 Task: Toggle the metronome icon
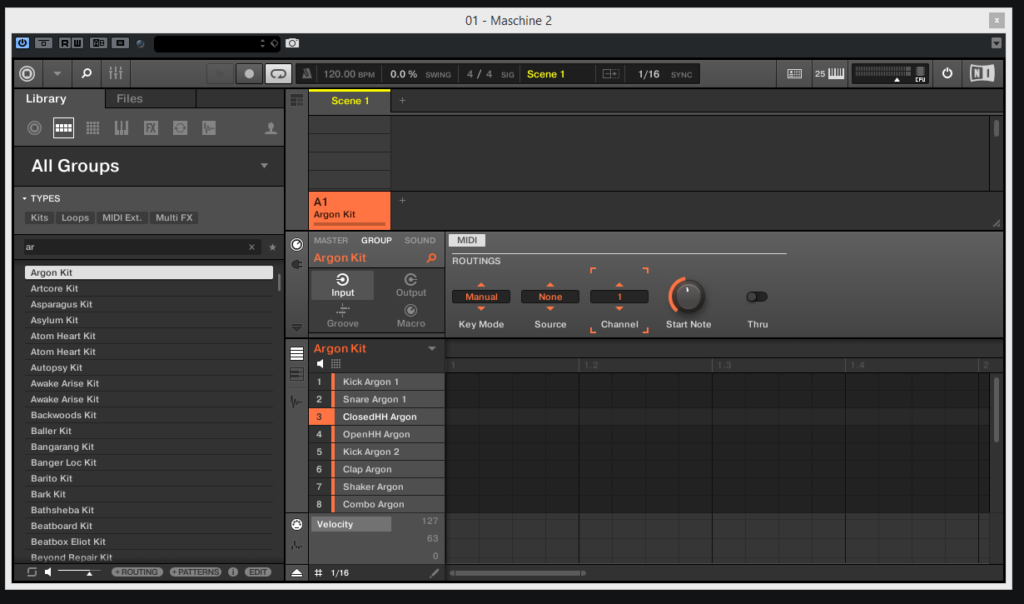(306, 74)
